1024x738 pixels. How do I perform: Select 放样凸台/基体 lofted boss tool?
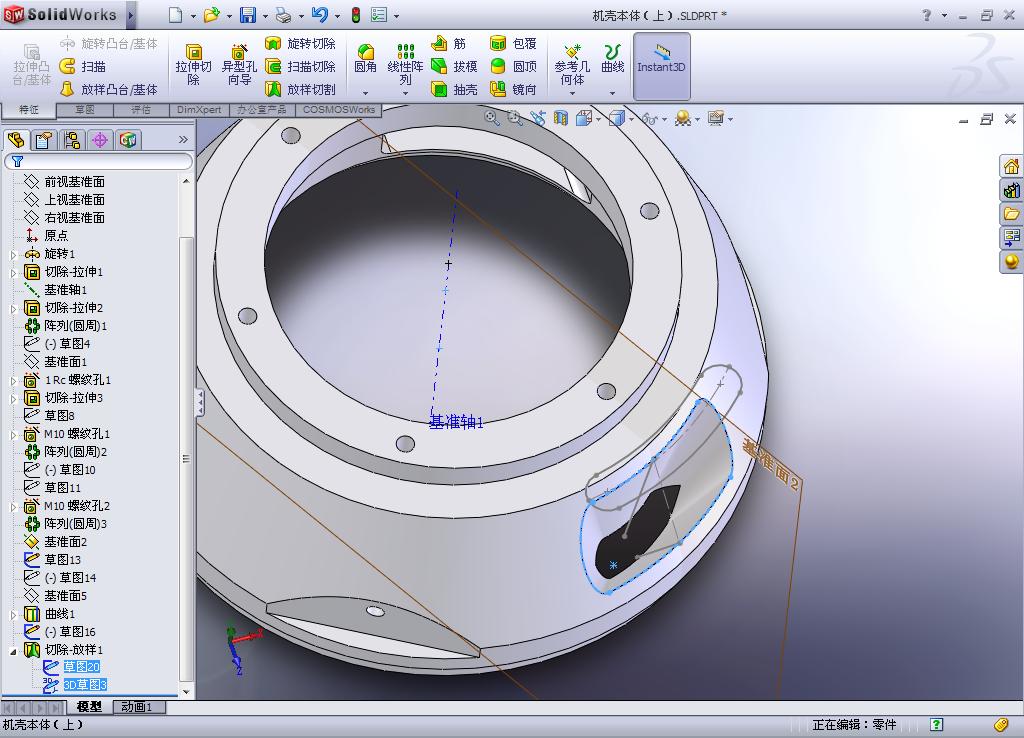tap(108, 89)
